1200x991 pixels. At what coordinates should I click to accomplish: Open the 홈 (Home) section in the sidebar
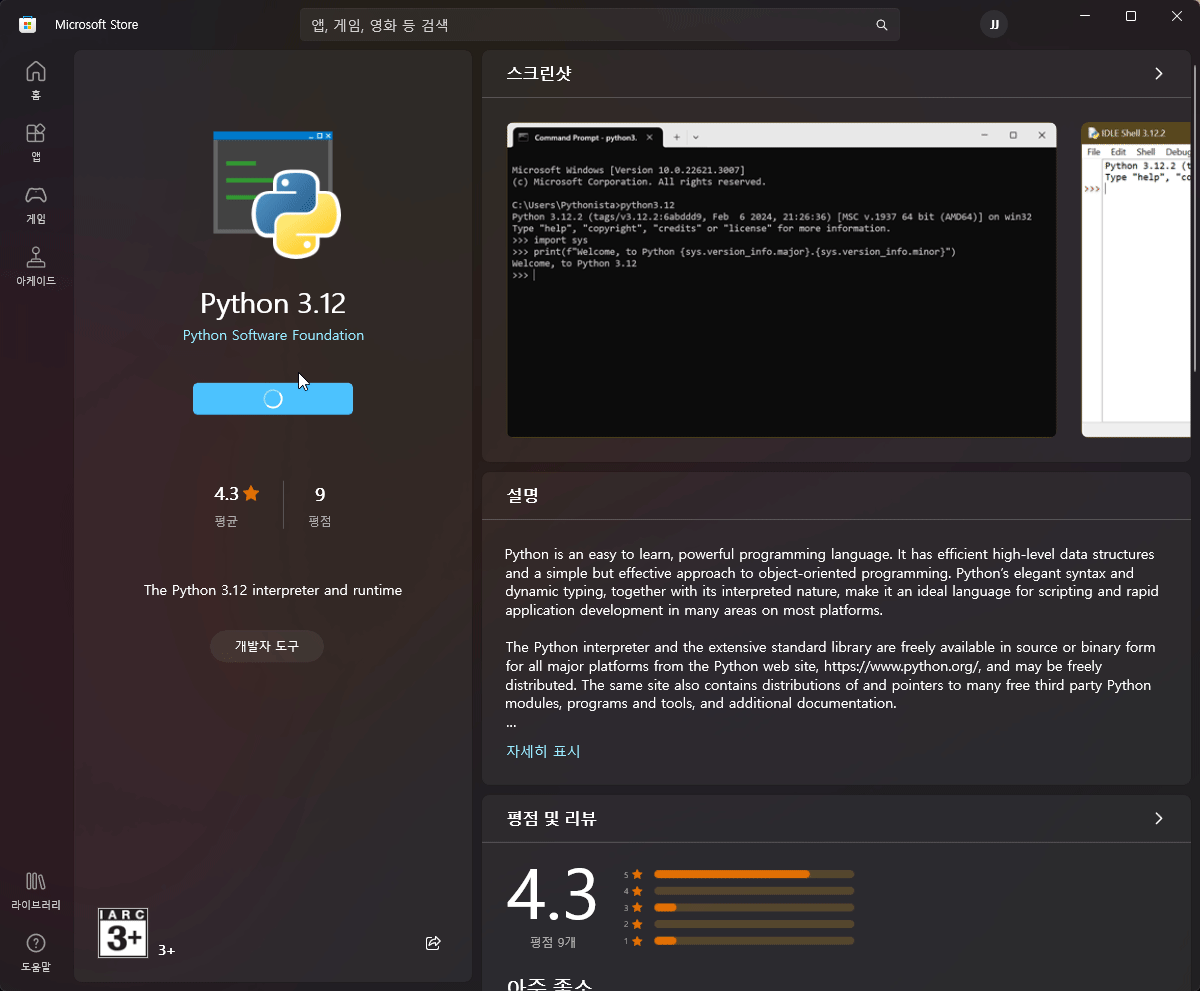point(36,79)
